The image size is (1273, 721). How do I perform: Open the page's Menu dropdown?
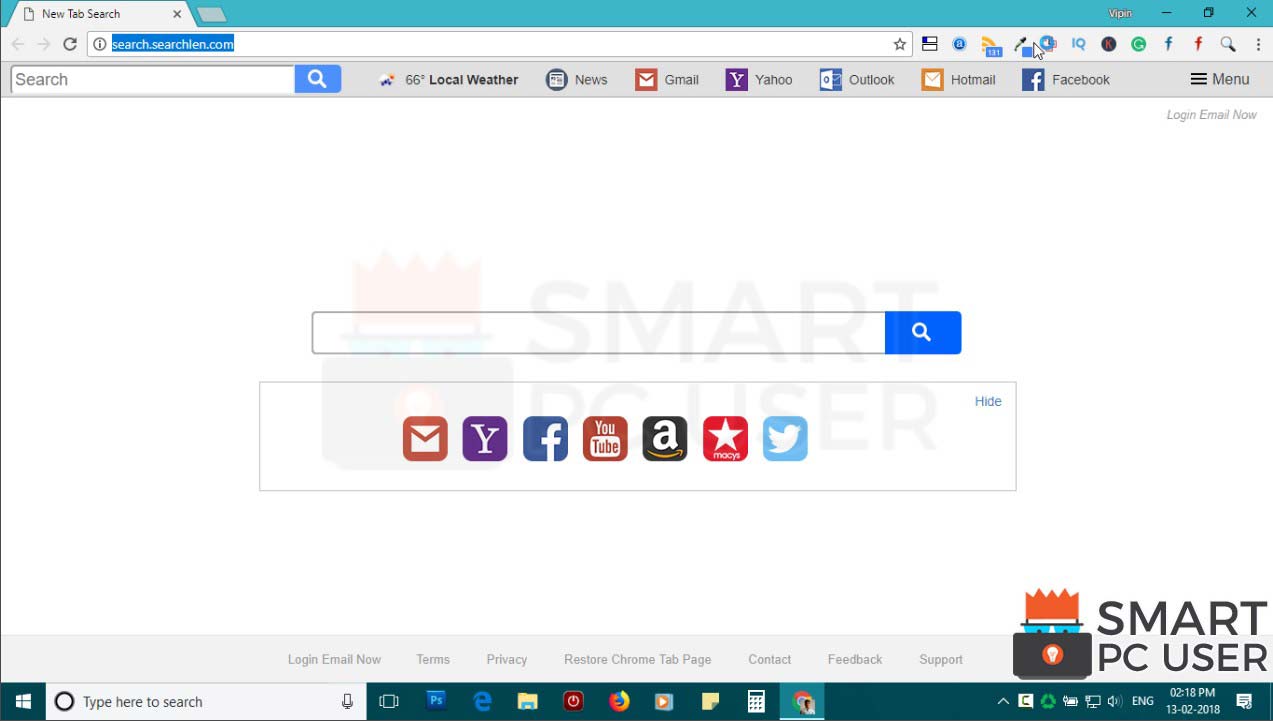(x=1219, y=79)
